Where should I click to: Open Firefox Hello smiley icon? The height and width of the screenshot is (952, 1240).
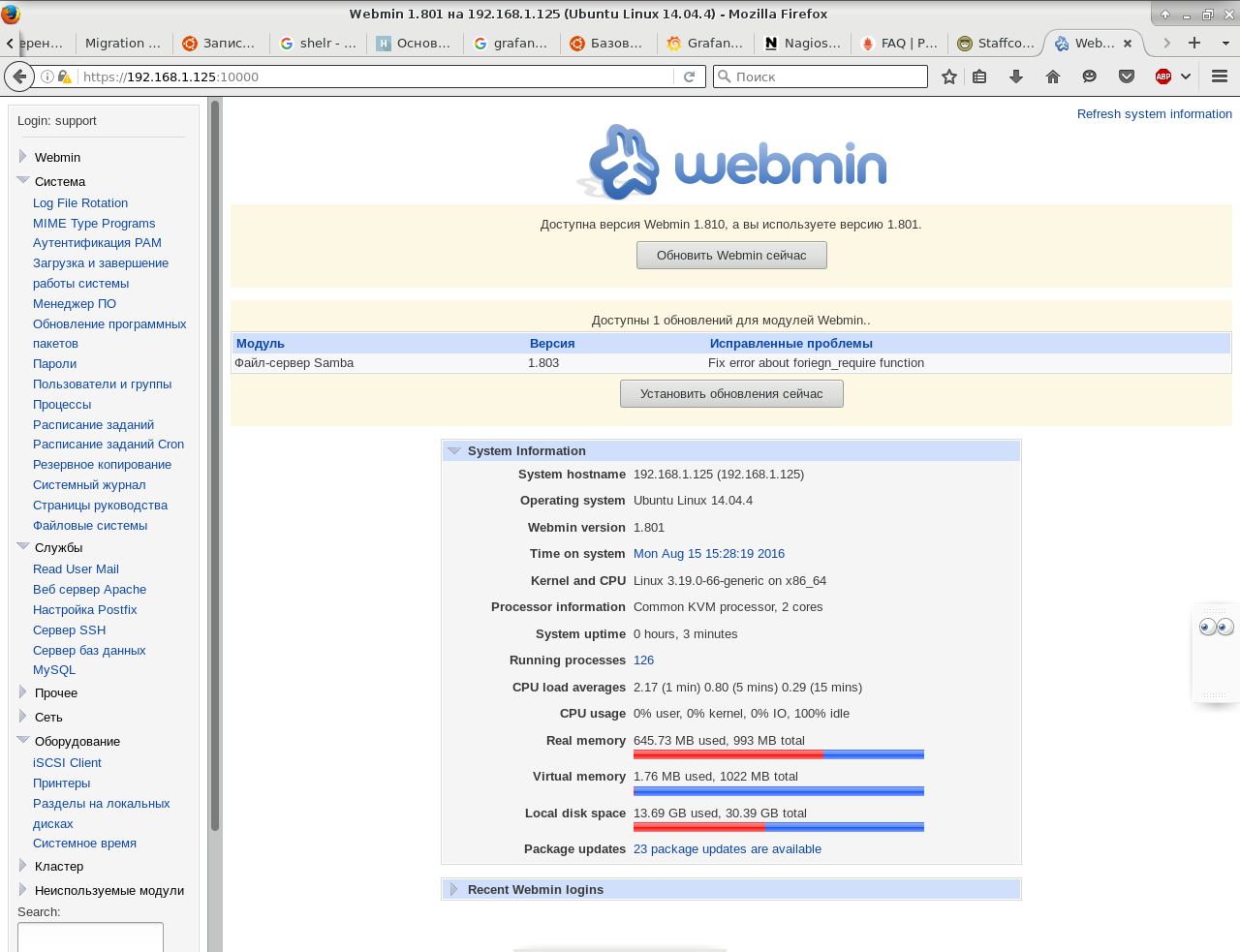[1089, 75]
